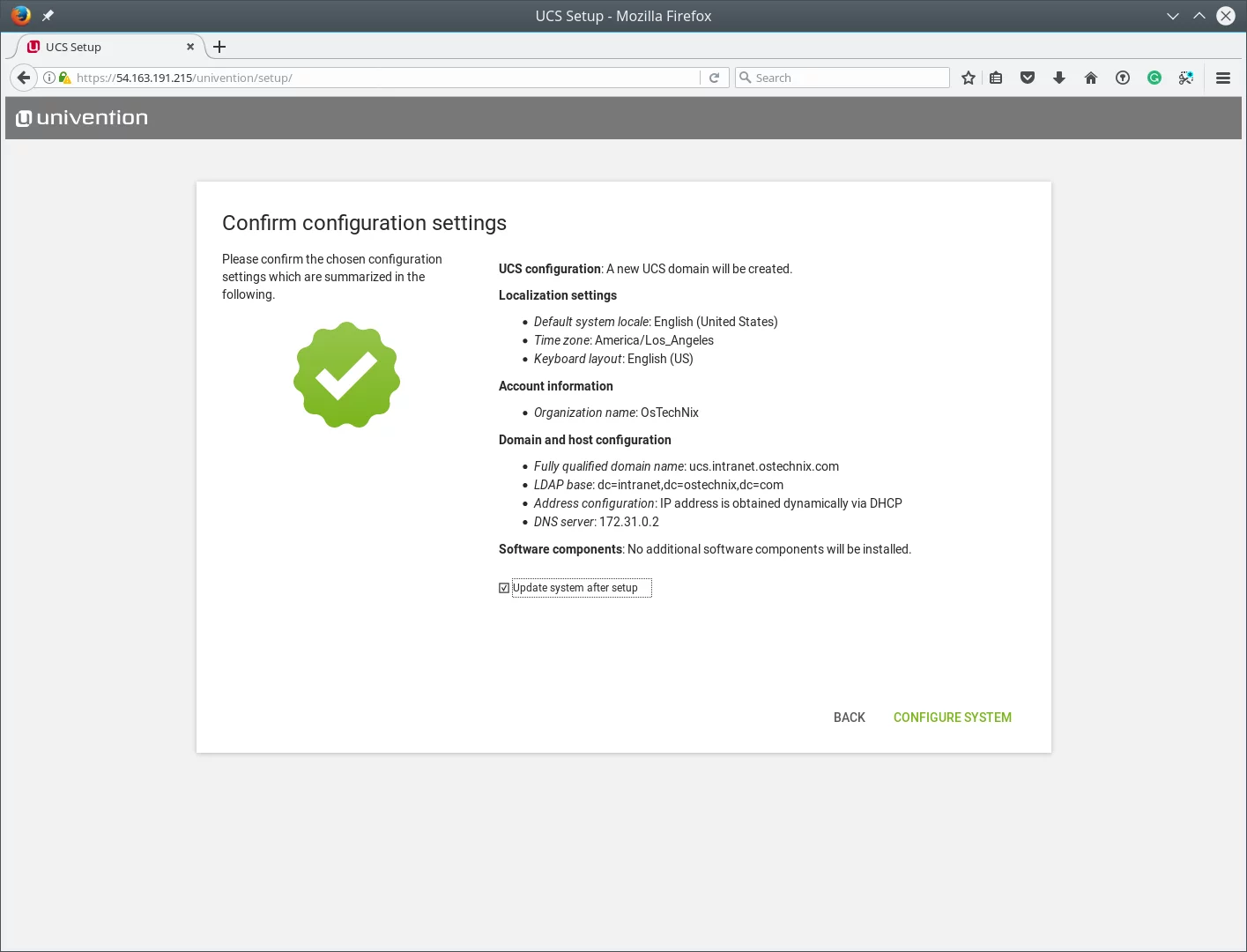Click the search magnifier icon
This screenshot has width=1247, height=952.
(x=746, y=78)
